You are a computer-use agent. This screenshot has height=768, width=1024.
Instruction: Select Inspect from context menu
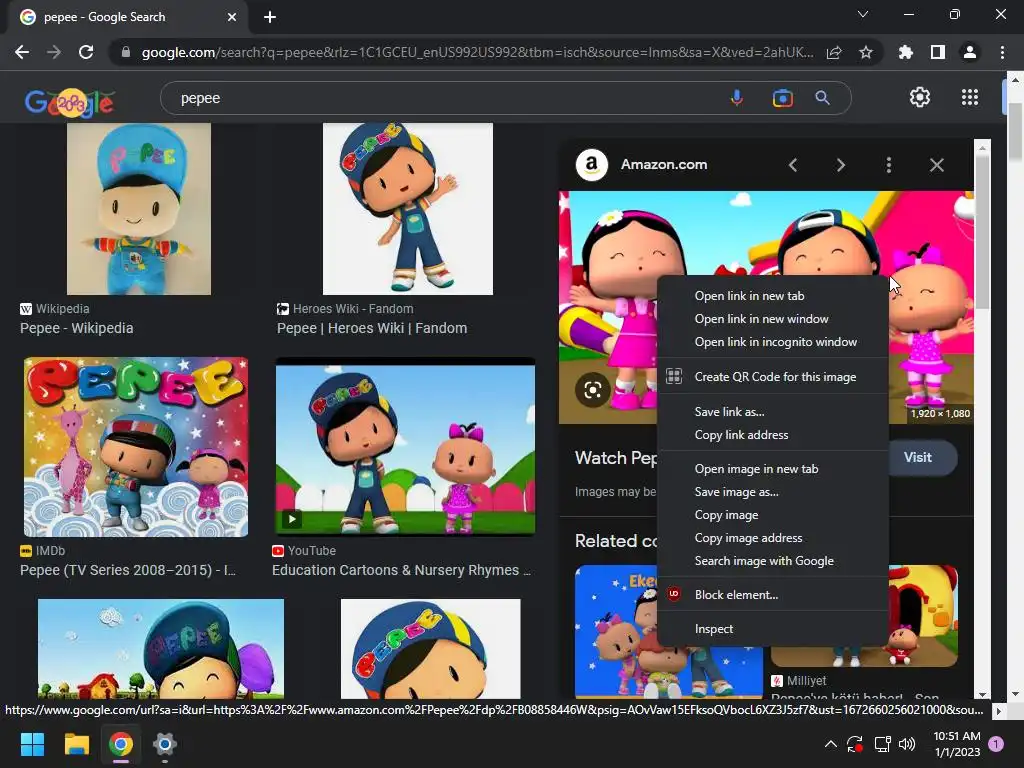tap(773, 629)
